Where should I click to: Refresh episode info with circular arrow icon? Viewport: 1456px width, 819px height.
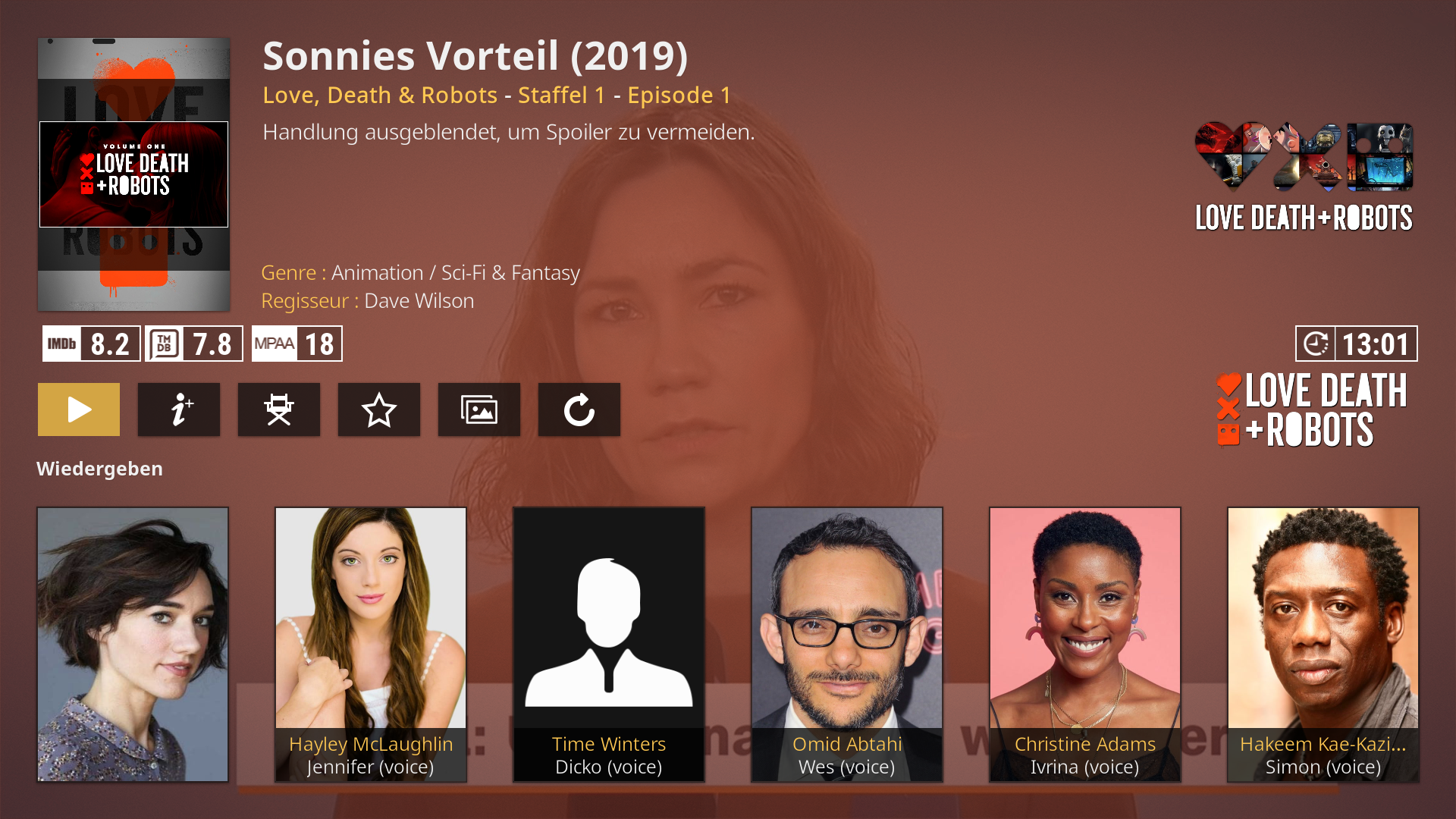(x=579, y=409)
